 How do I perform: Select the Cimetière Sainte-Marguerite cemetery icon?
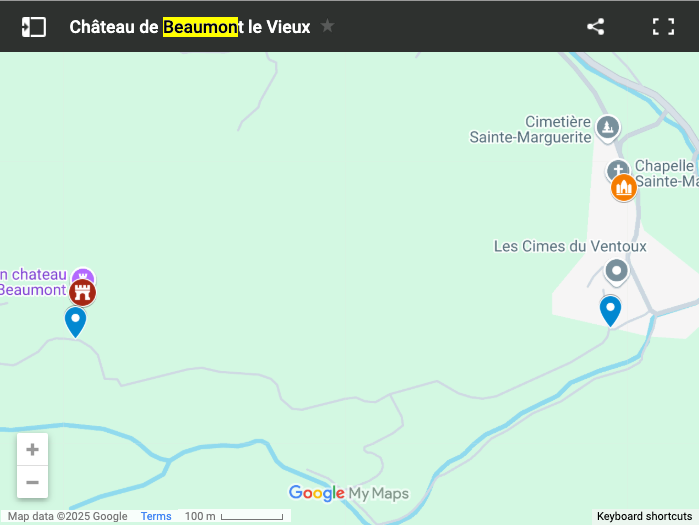[608, 128]
